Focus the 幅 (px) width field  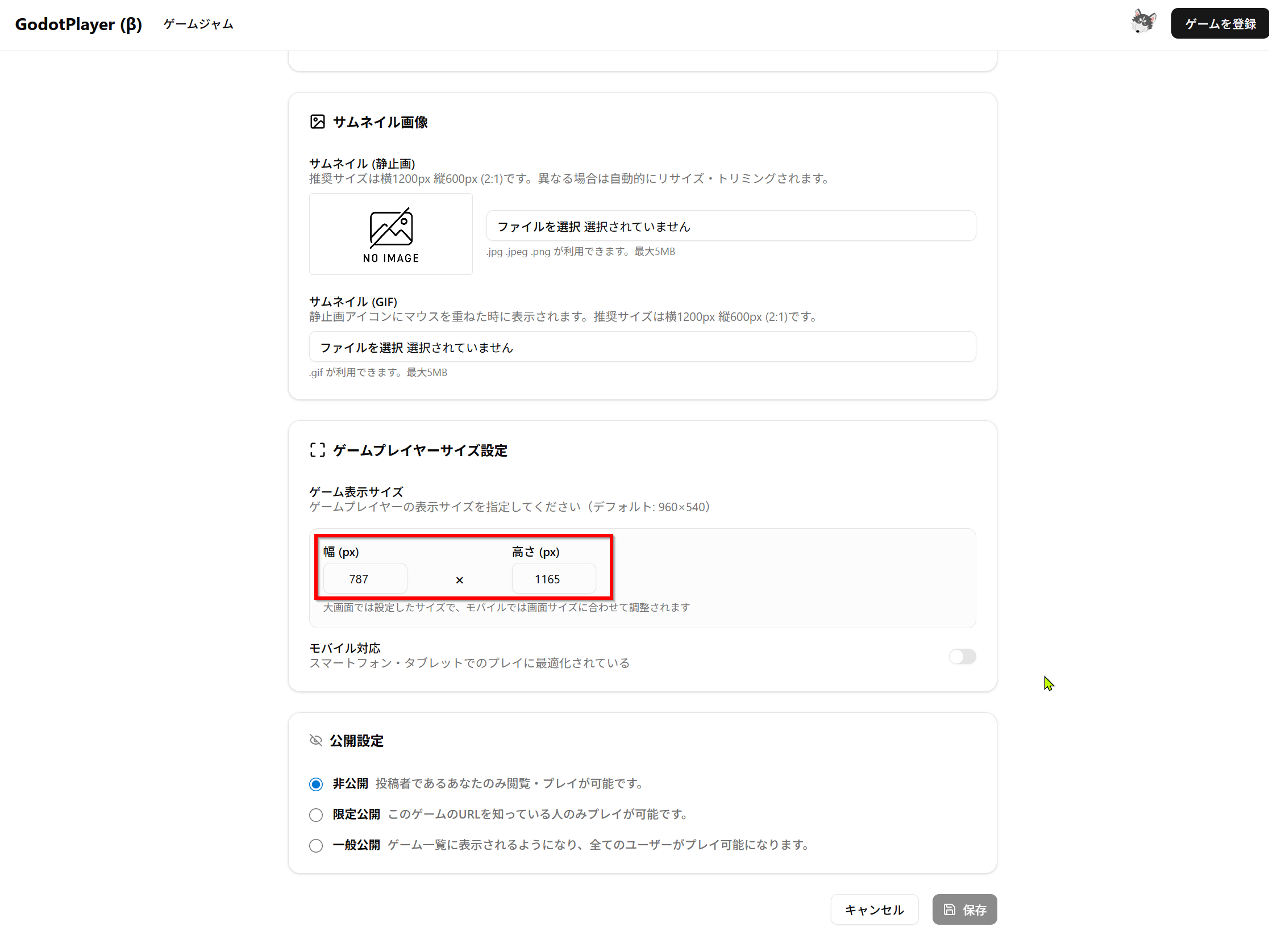(365, 579)
